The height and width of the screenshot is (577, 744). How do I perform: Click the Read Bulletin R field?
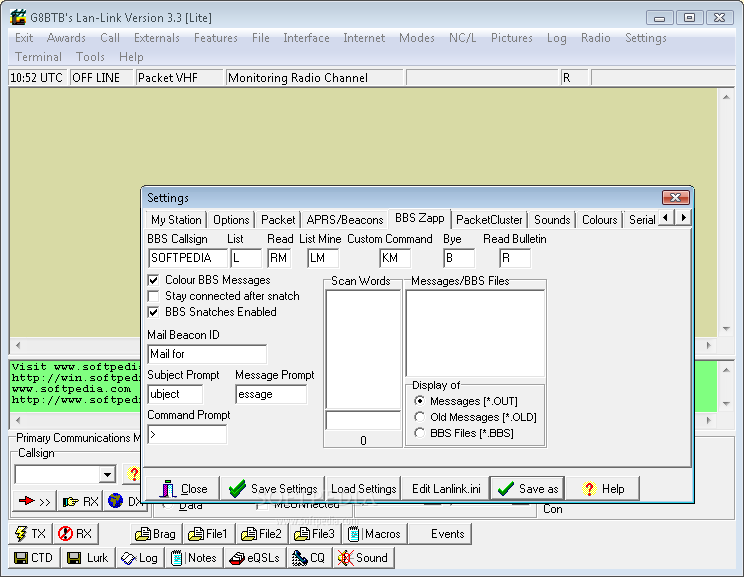(x=515, y=258)
